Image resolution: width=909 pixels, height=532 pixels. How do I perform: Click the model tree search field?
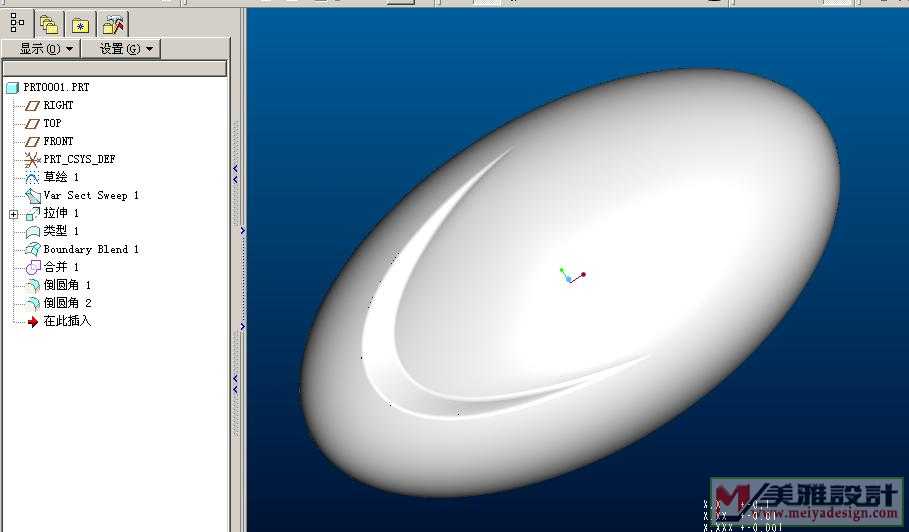point(115,68)
